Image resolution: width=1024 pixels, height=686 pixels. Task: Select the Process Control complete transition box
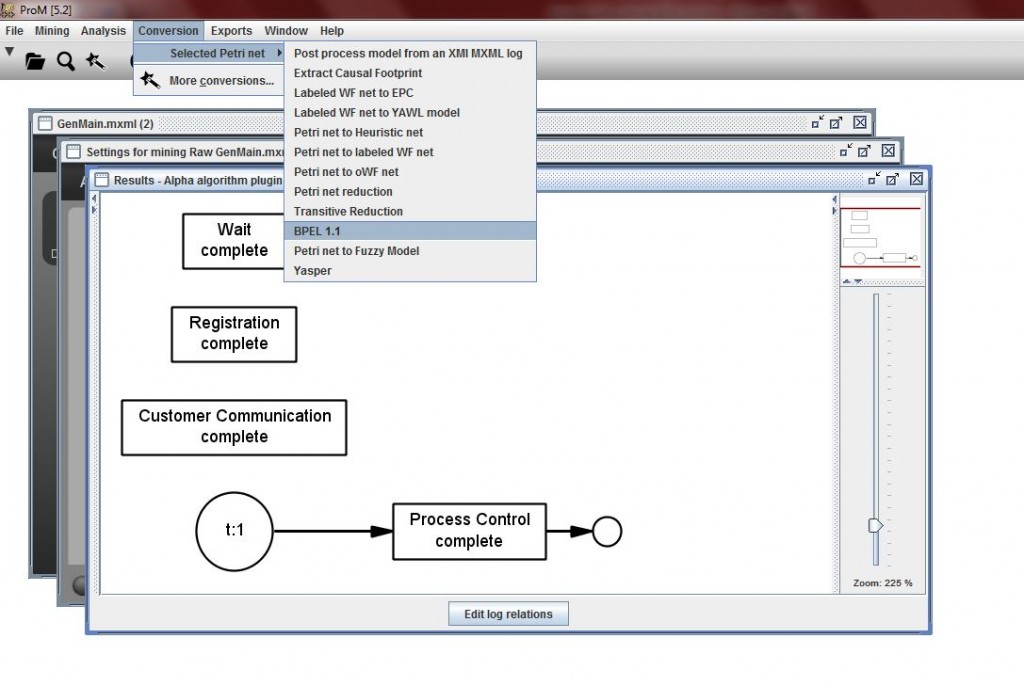click(469, 531)
